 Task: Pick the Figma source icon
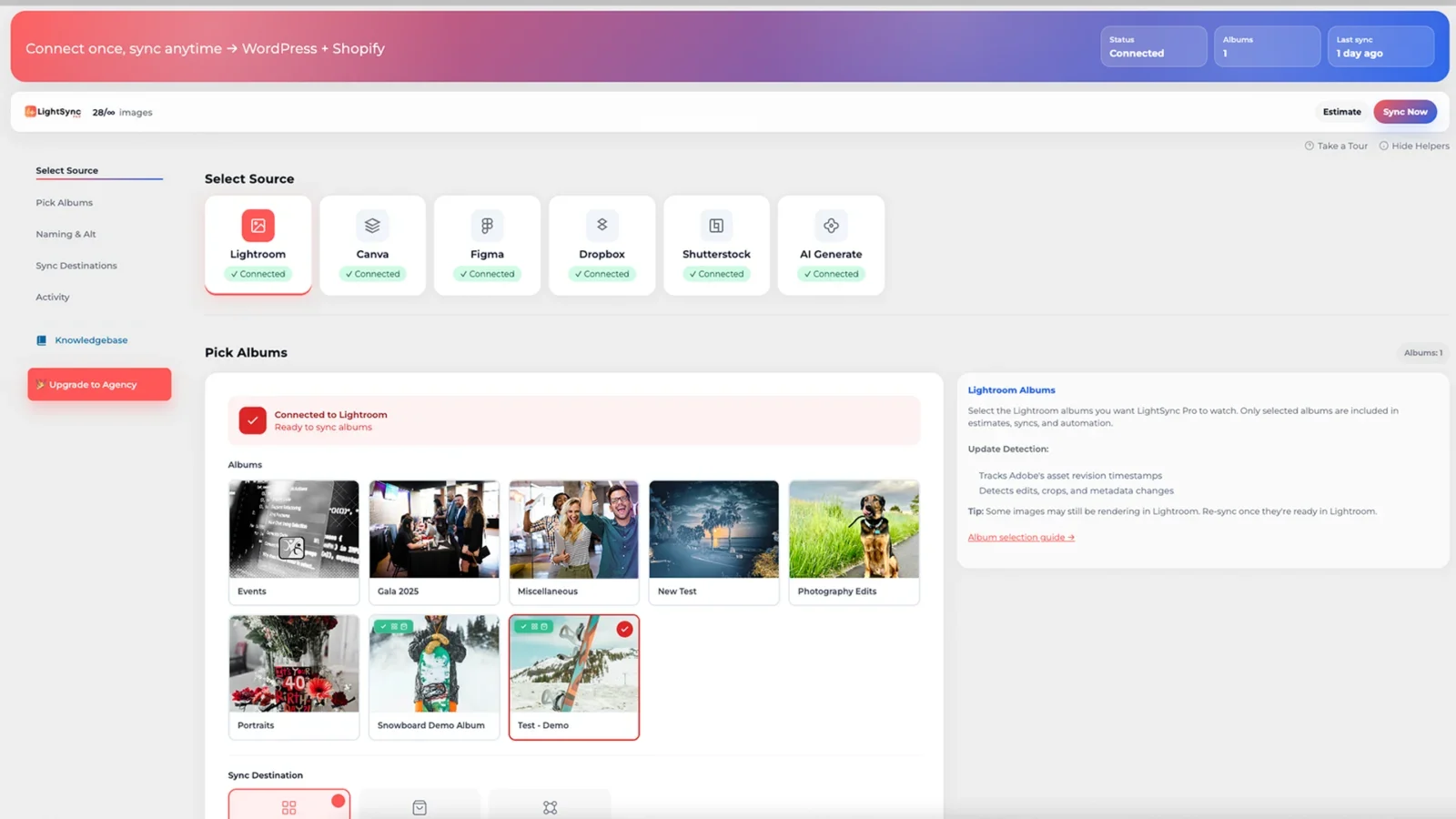487,226
